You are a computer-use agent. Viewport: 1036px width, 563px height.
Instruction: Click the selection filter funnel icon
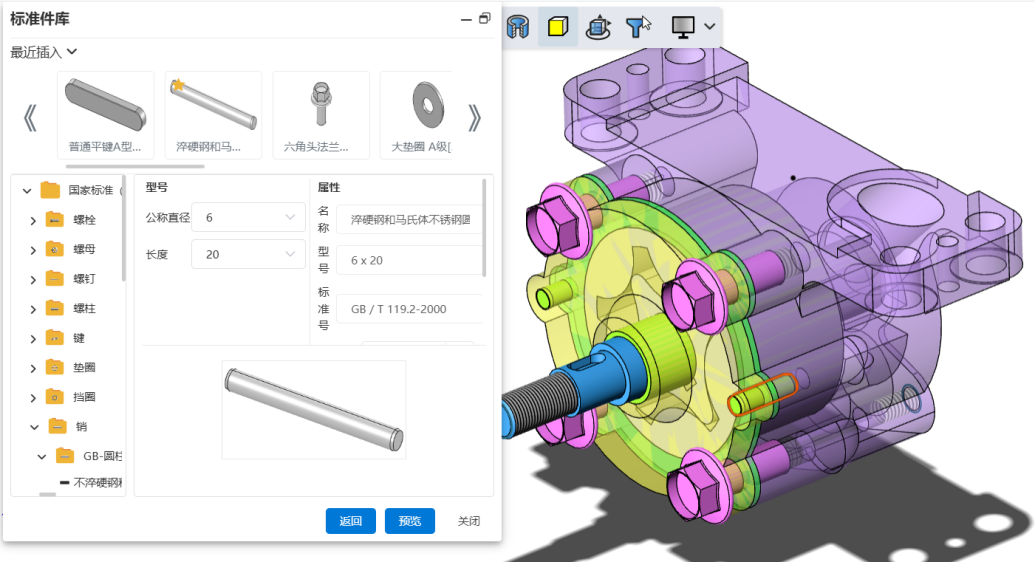pos(638,26)
